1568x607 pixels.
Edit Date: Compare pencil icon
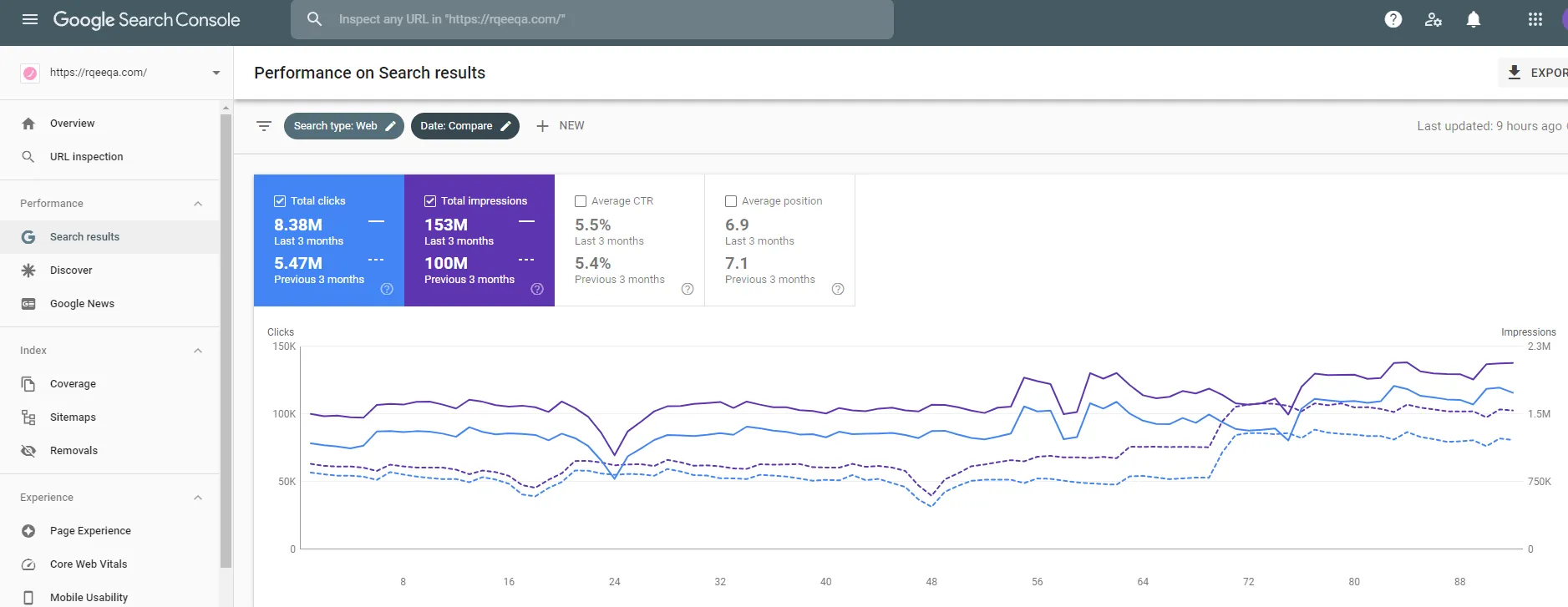(505, 126)
